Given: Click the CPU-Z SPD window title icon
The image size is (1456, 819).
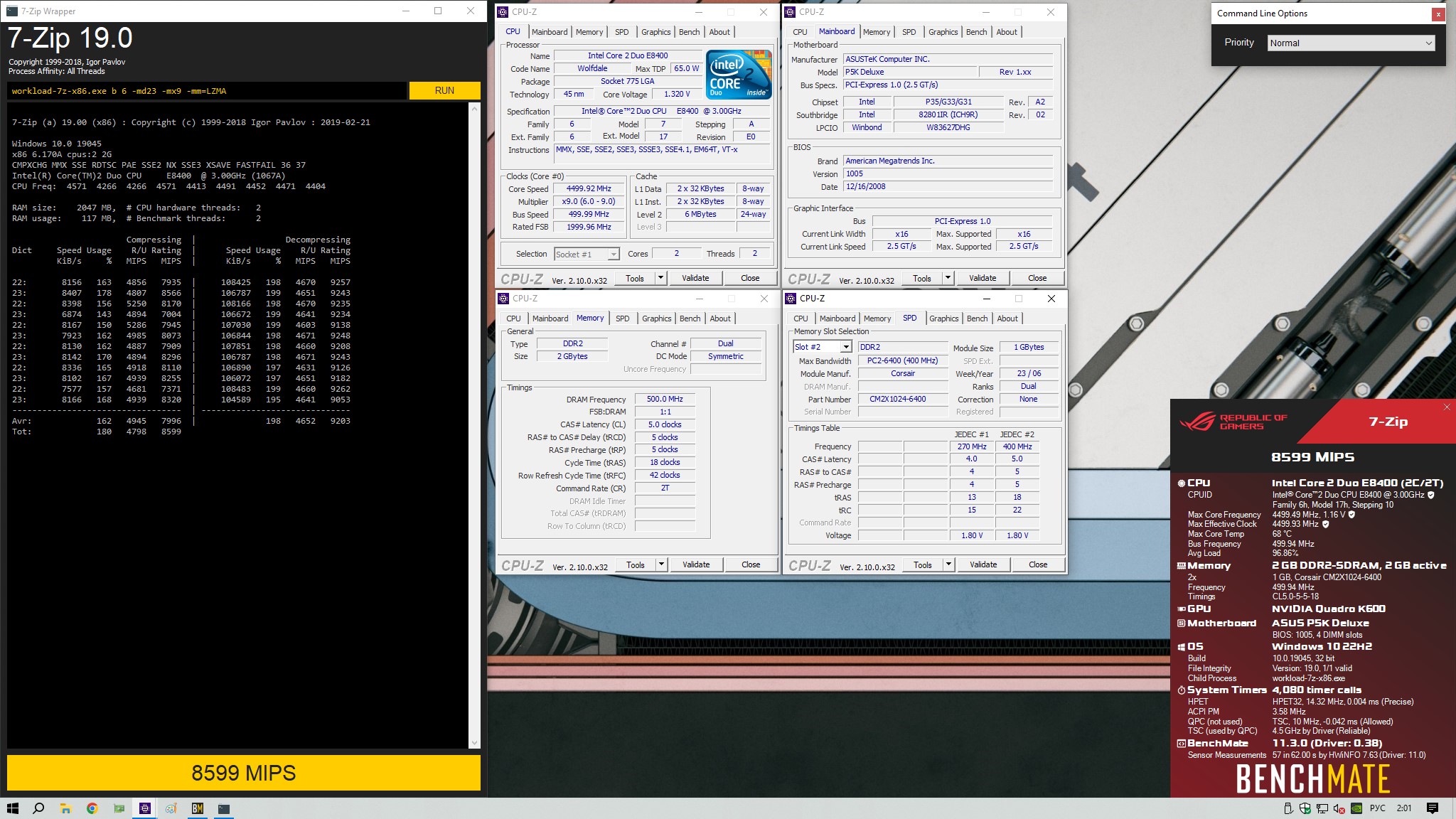Looking at the screenshot, I should click(791, 299).
